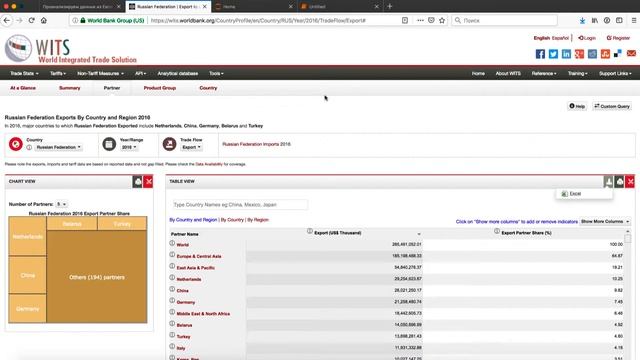640x360 pixels.
Task: Click the Table View download icon
Action: pos(608,182)
